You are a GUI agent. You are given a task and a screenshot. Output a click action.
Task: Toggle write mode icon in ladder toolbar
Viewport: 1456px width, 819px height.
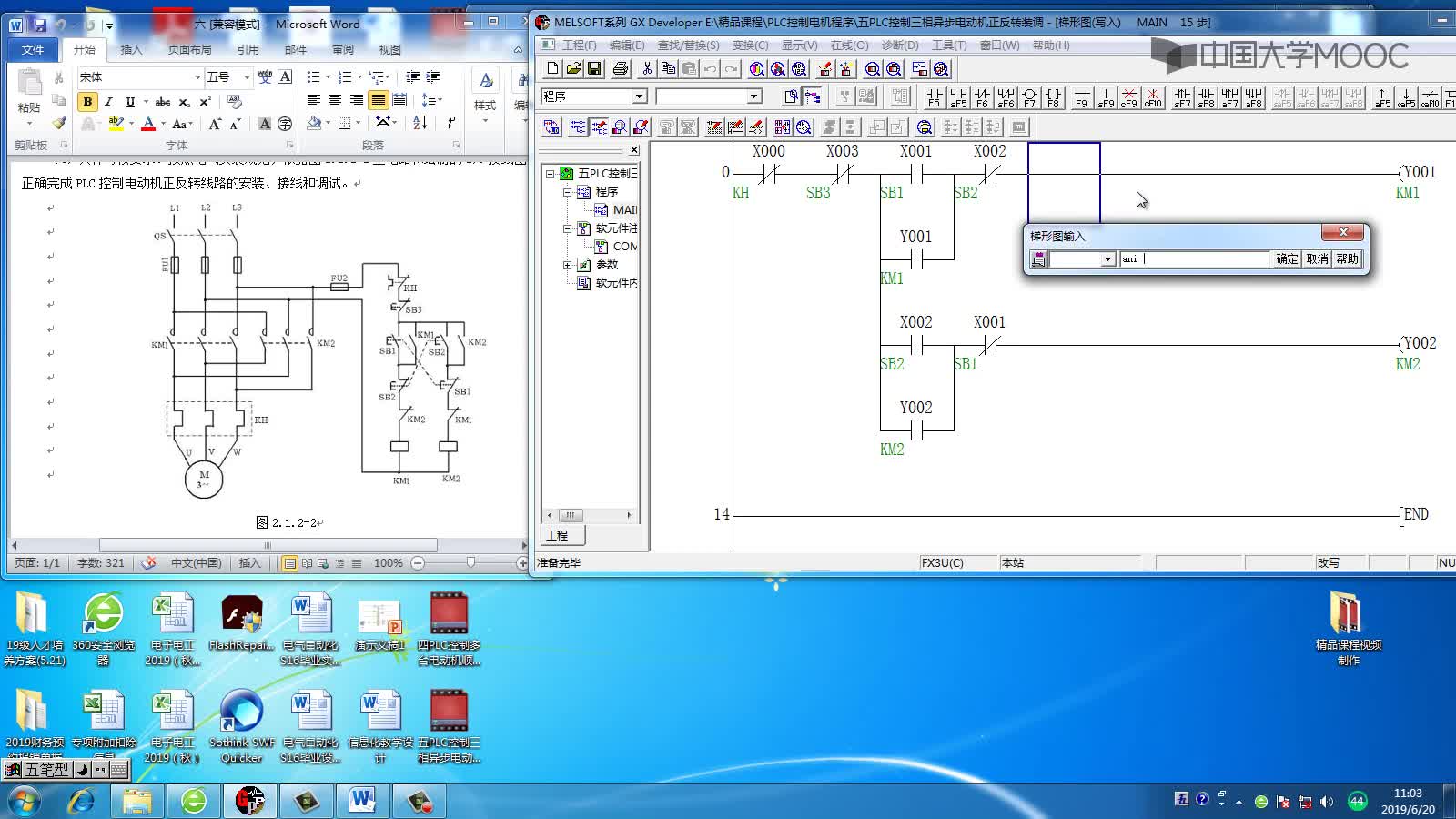tap(600, 127)
